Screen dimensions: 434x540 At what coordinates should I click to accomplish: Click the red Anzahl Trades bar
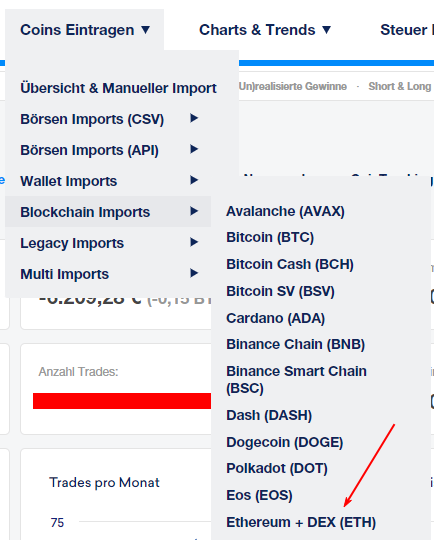[122, 401]
